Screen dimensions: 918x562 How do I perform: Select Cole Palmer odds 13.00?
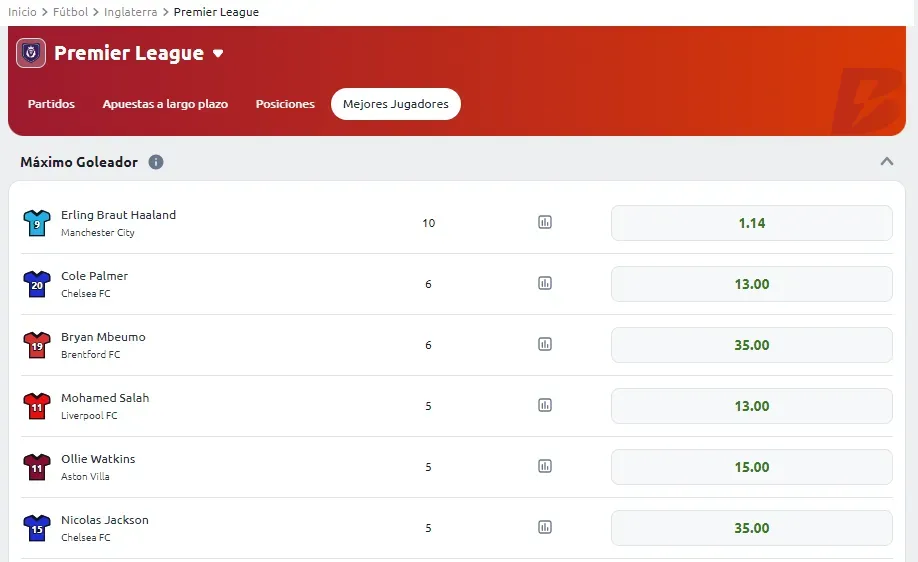coord(752,284)
